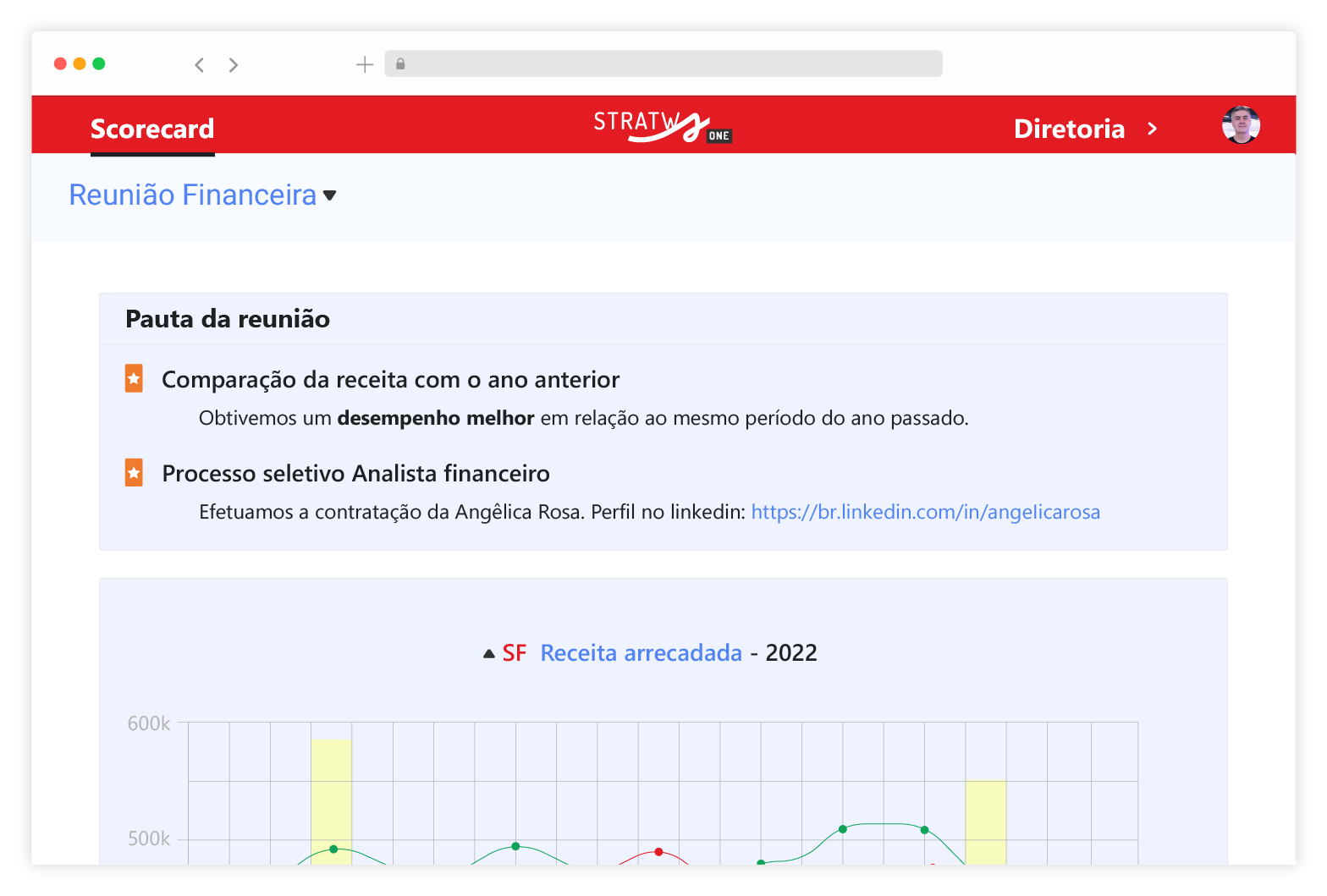Click star icon for Processo seletivo

pos(134,472)
